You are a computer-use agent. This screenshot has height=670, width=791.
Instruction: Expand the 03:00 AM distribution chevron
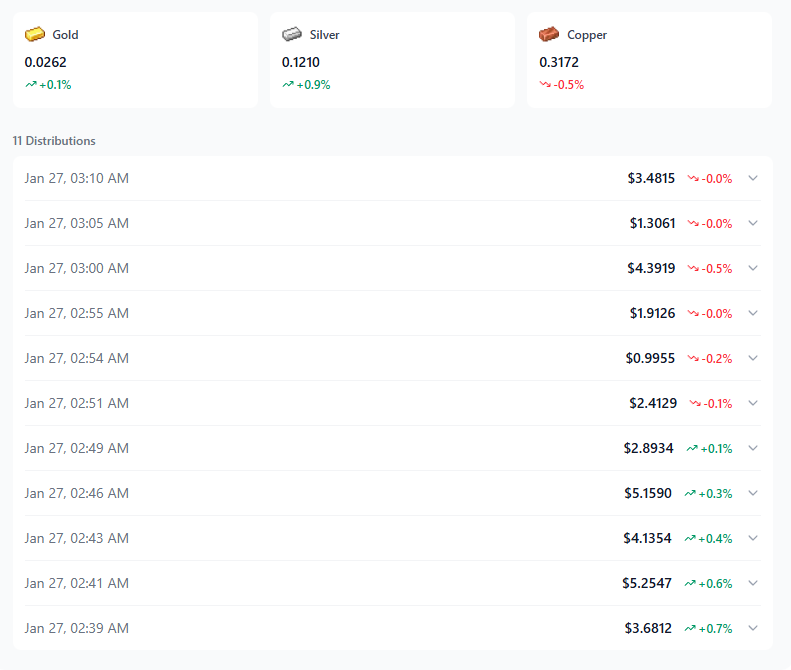tap(753, 268)
